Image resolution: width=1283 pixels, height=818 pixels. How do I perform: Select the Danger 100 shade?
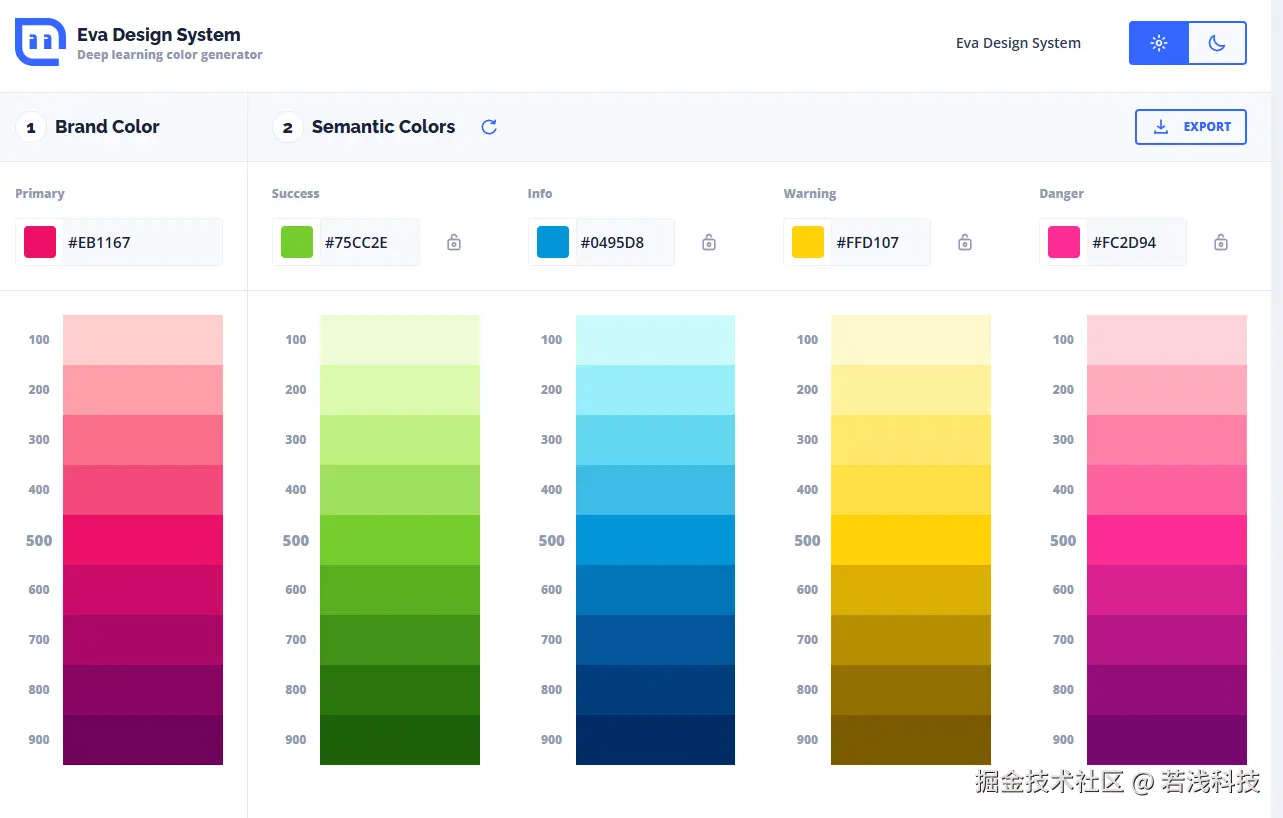tap(1167, 340)
